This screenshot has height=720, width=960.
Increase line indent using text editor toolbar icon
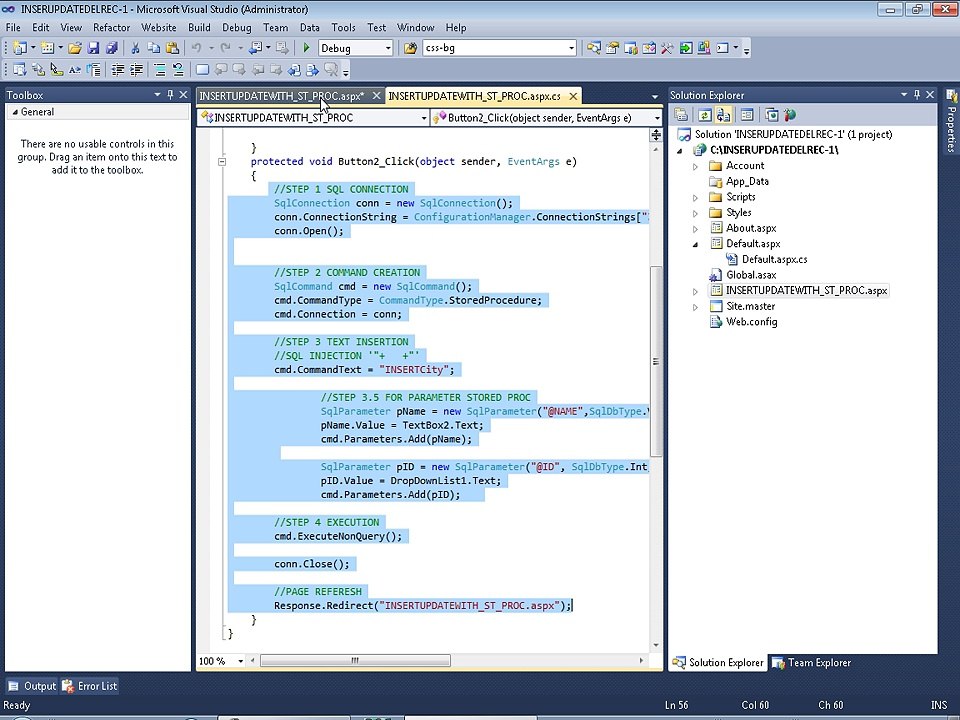tap(136, 70)
